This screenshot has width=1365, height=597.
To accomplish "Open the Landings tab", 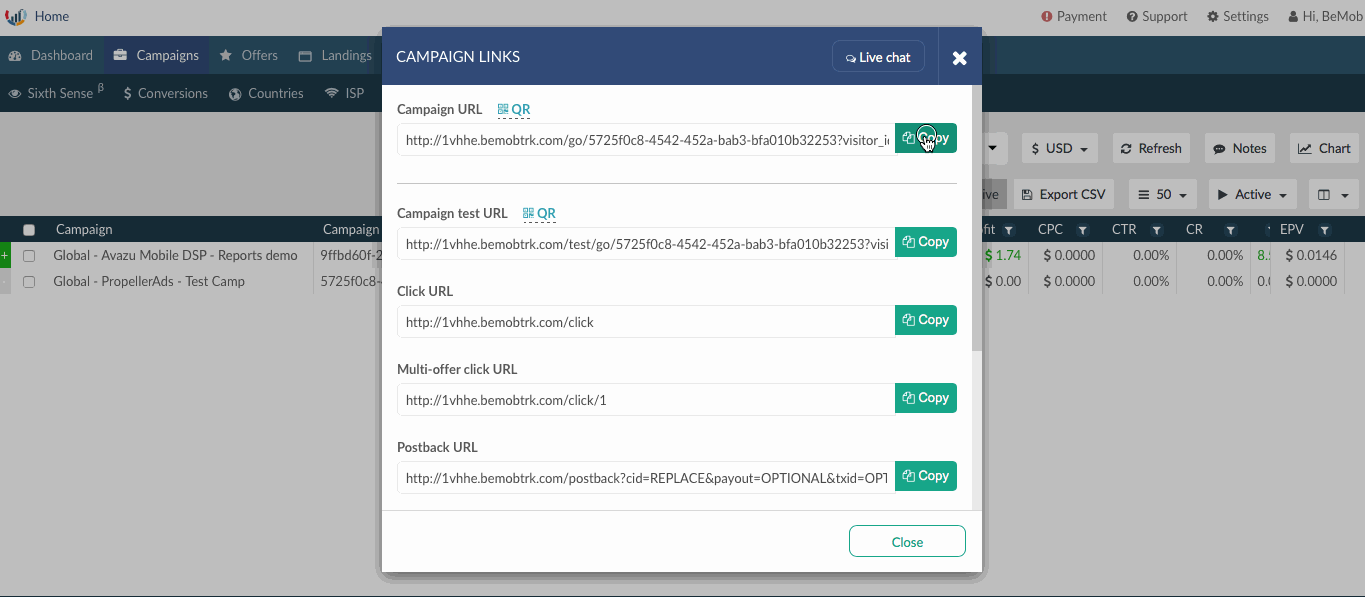I will 335,55.
